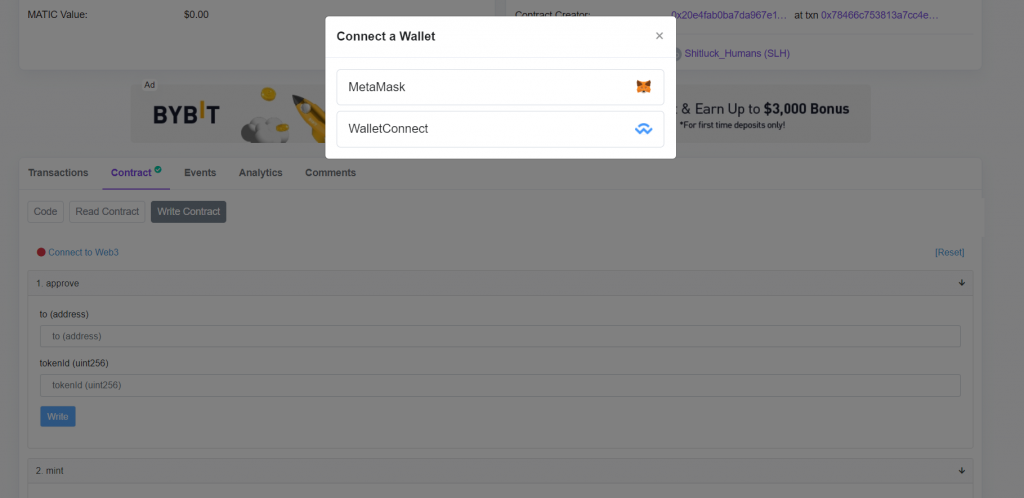Screen dimensions: 1024x498
Task: Click the Write Contract button
Action: tap(189, 211)
